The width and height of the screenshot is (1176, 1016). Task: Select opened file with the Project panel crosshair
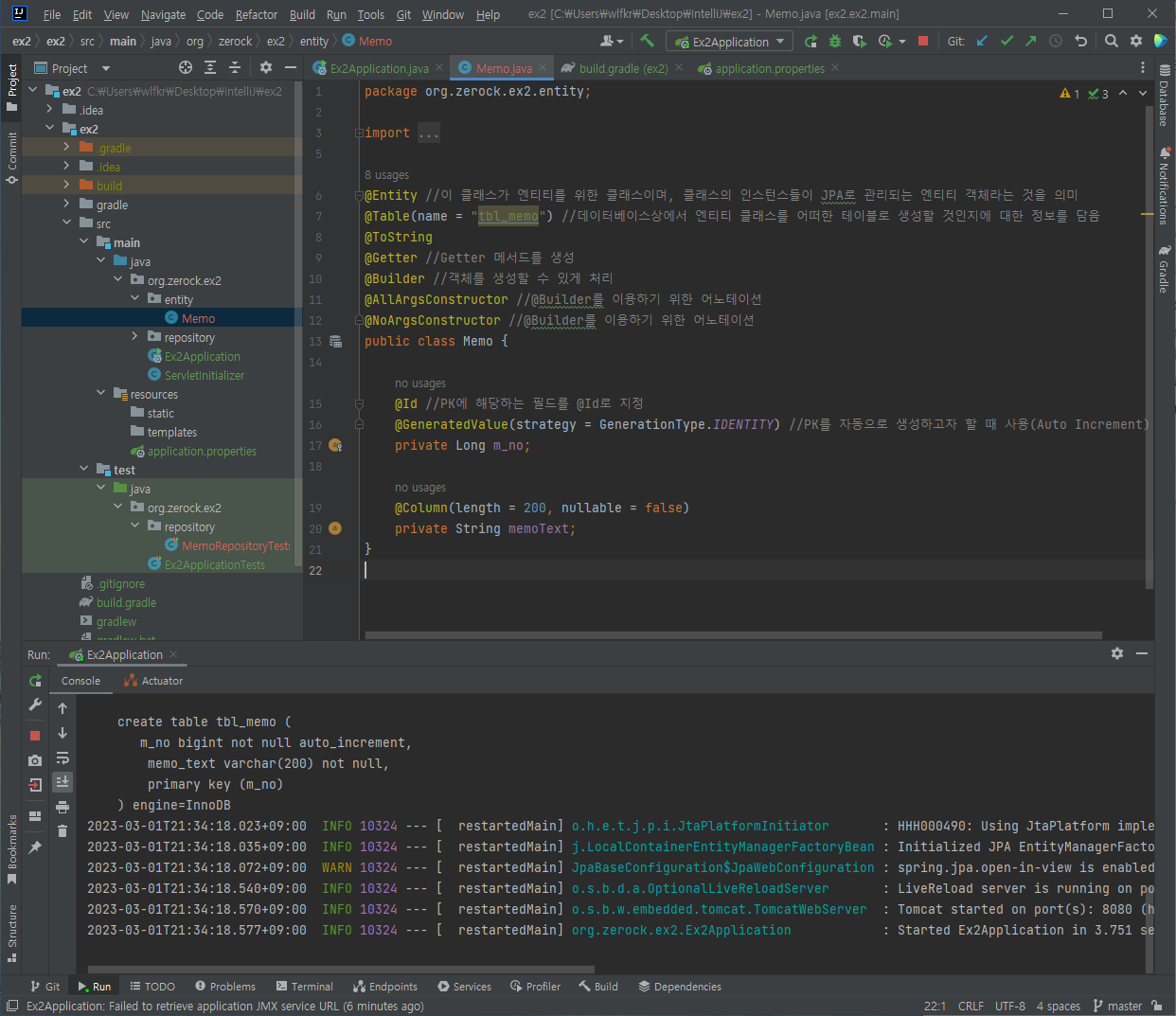click(186, 67)
